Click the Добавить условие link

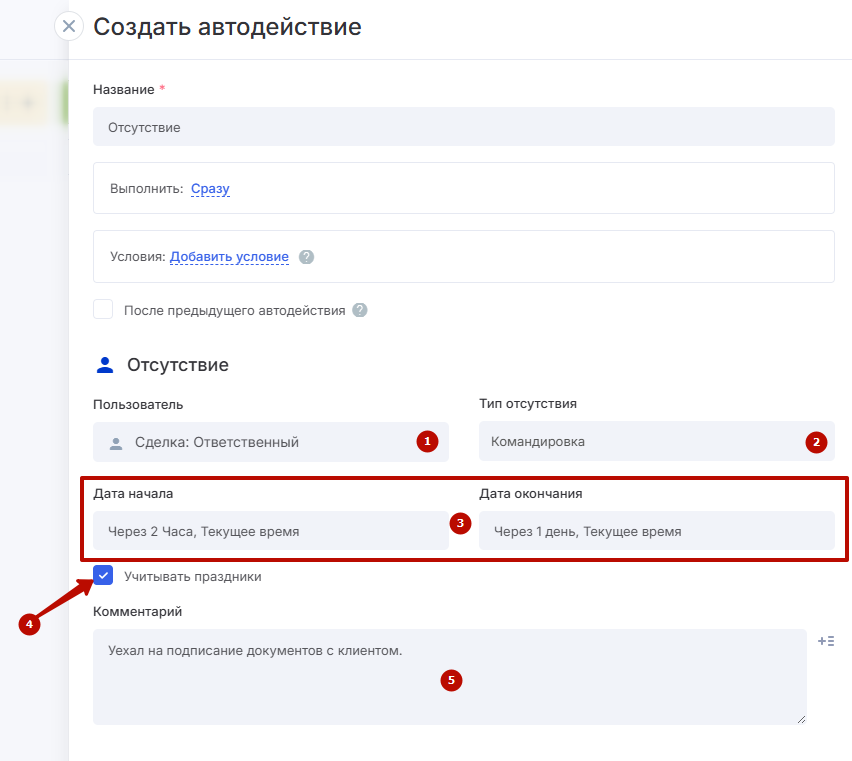pos(229,257)
